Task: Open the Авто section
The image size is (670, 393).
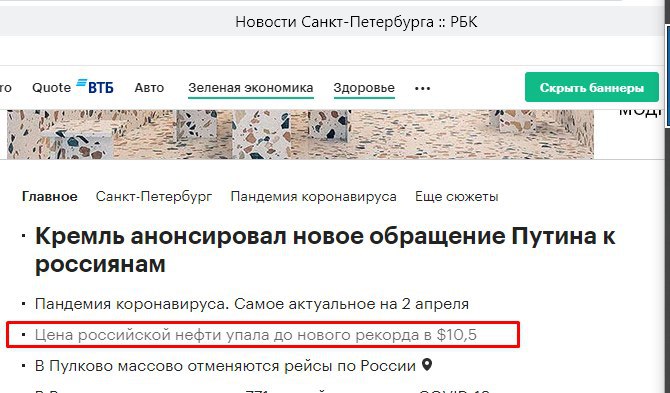Action: 149,88
